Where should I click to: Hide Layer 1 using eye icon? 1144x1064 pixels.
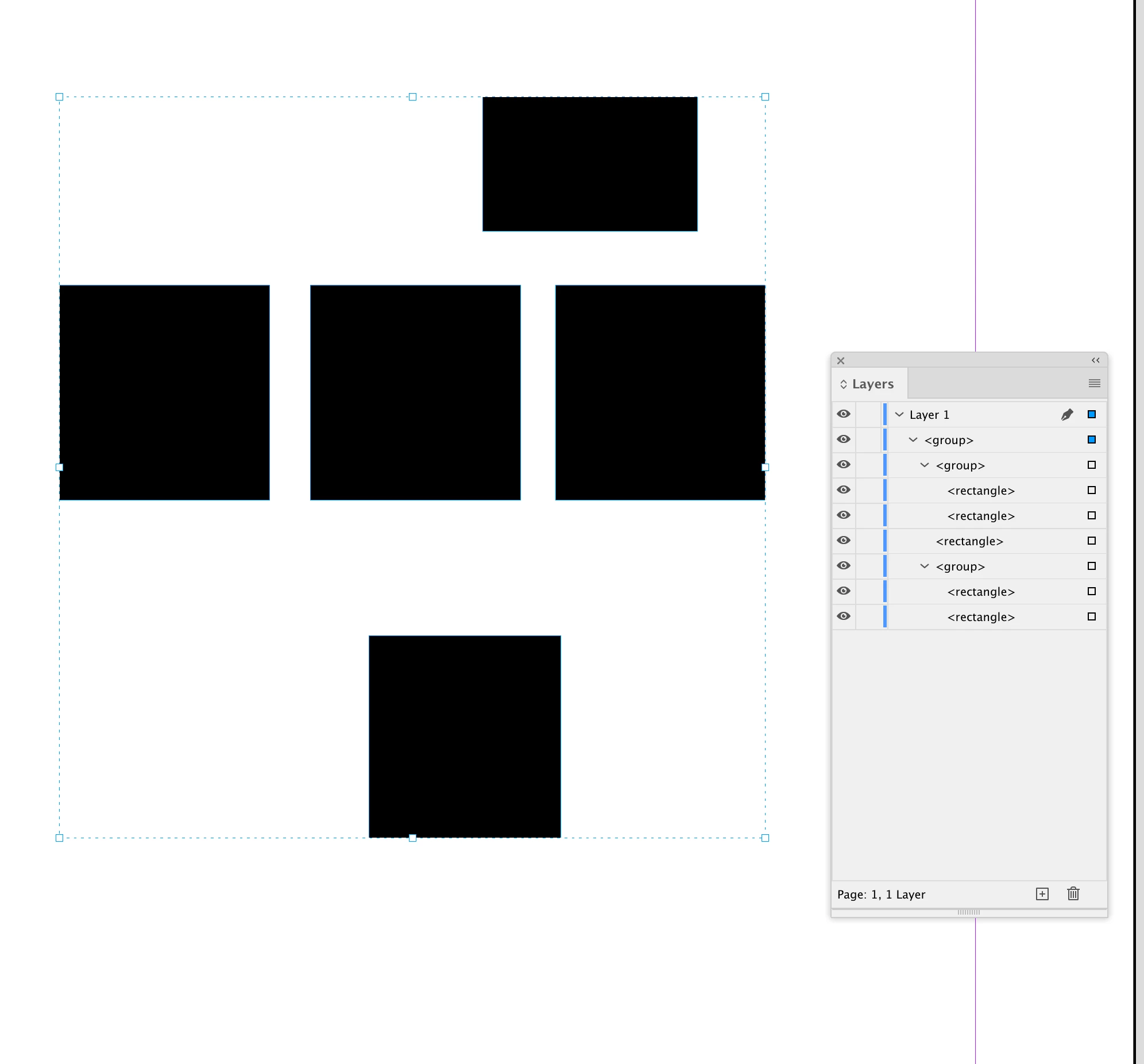click(x=844, y=415)
